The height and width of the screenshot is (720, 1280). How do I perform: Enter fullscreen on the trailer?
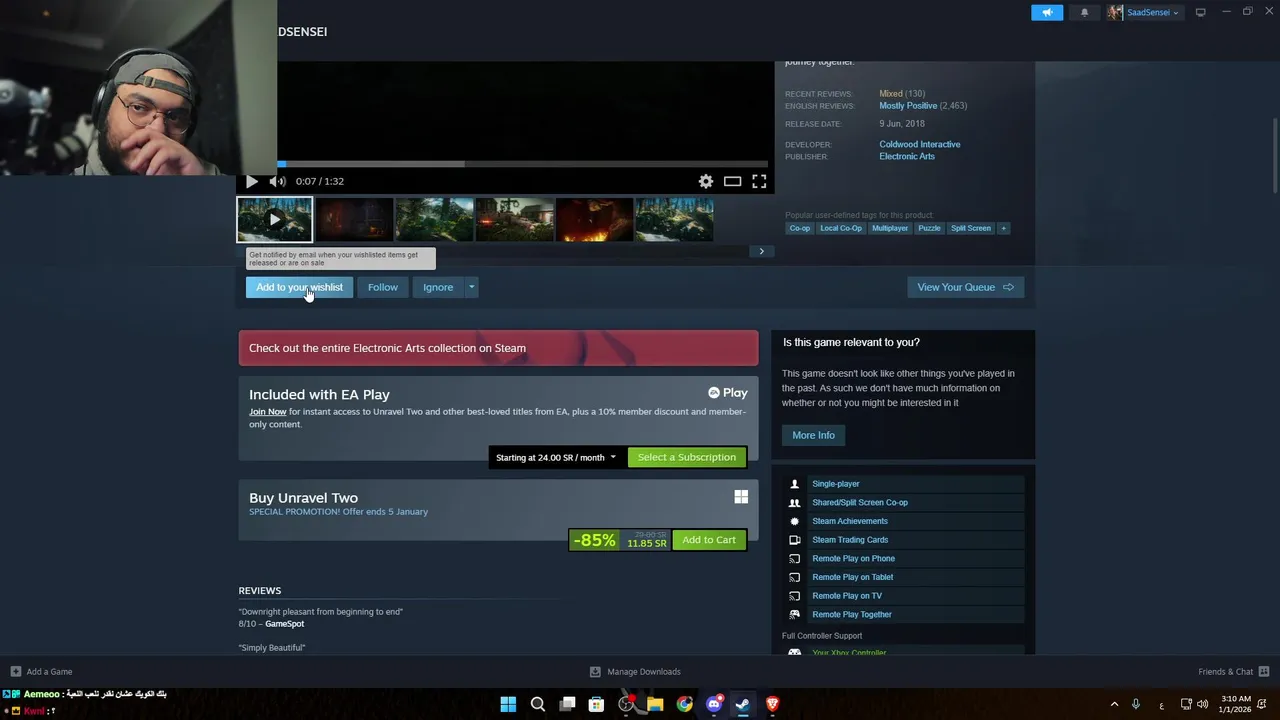point(759,181)
